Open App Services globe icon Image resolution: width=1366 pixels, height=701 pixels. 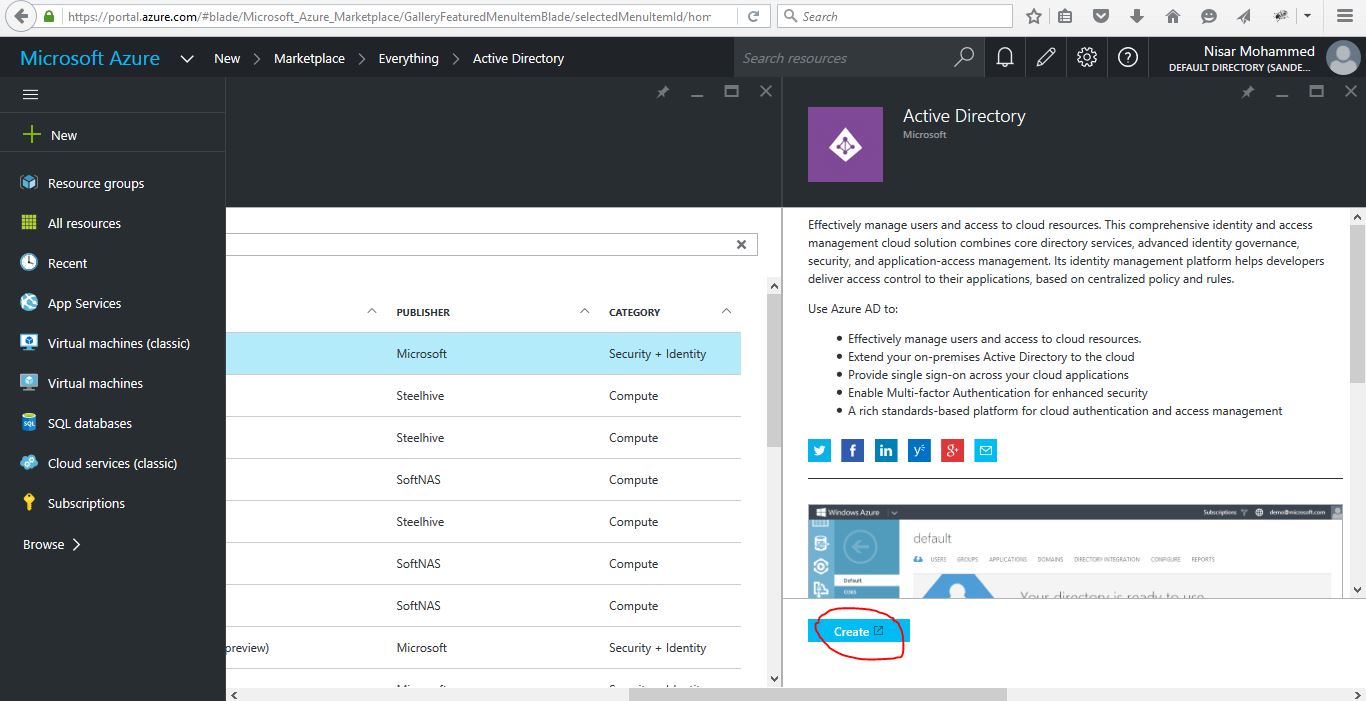click(x=29, y=303)
